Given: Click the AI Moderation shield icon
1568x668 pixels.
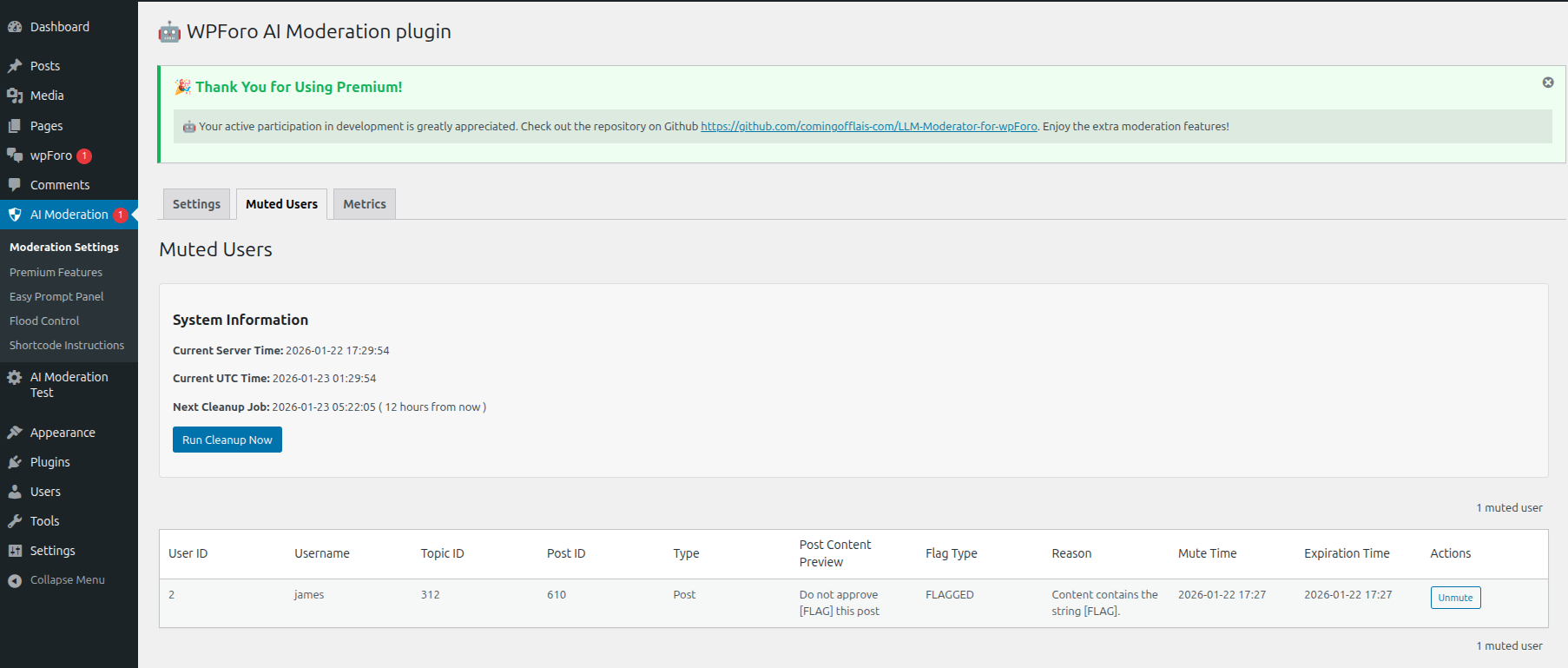Looking at the screenshot, I should tap(15, 215).
